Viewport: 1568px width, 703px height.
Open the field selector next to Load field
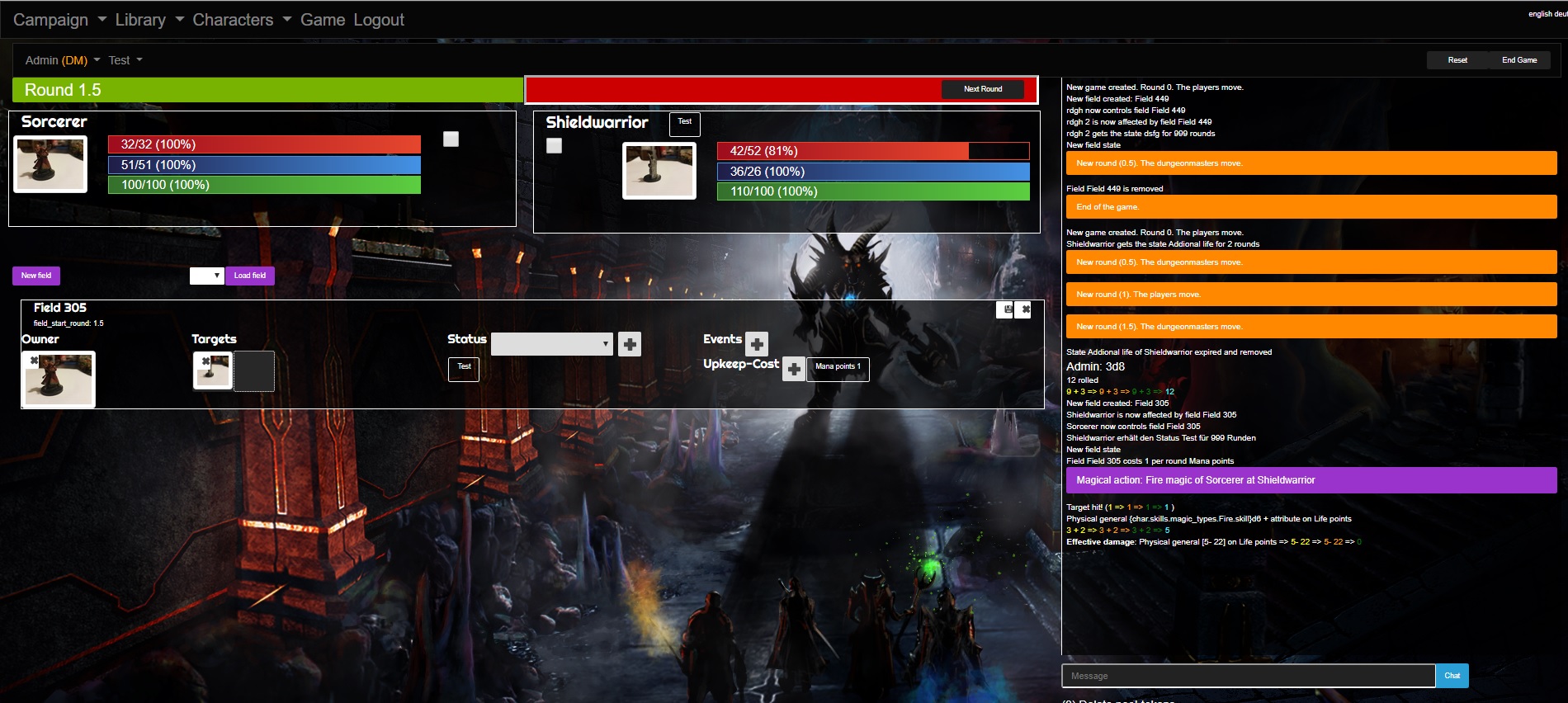pyautogui.click(x=206, y=276)
